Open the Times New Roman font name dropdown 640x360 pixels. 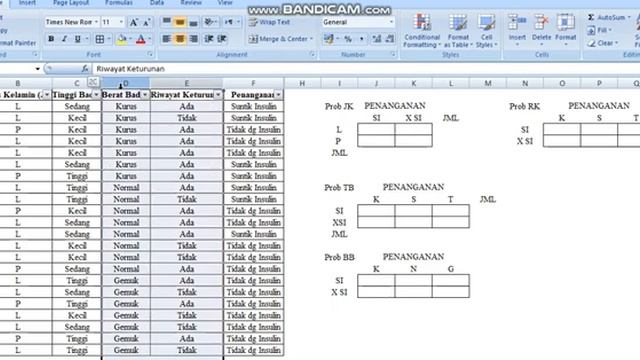point(96,22)
